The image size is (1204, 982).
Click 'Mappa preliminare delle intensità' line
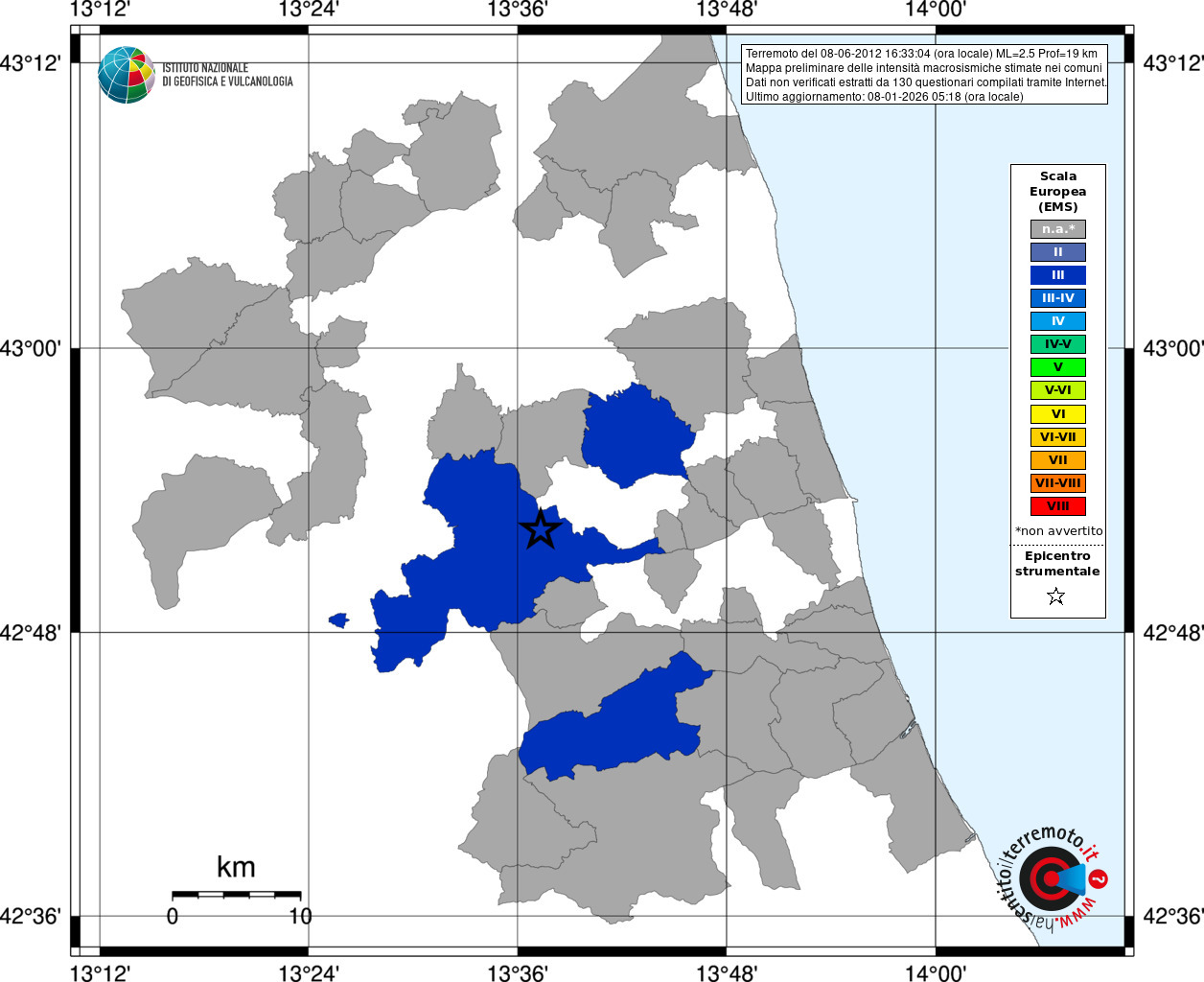(x=924, y=68)
